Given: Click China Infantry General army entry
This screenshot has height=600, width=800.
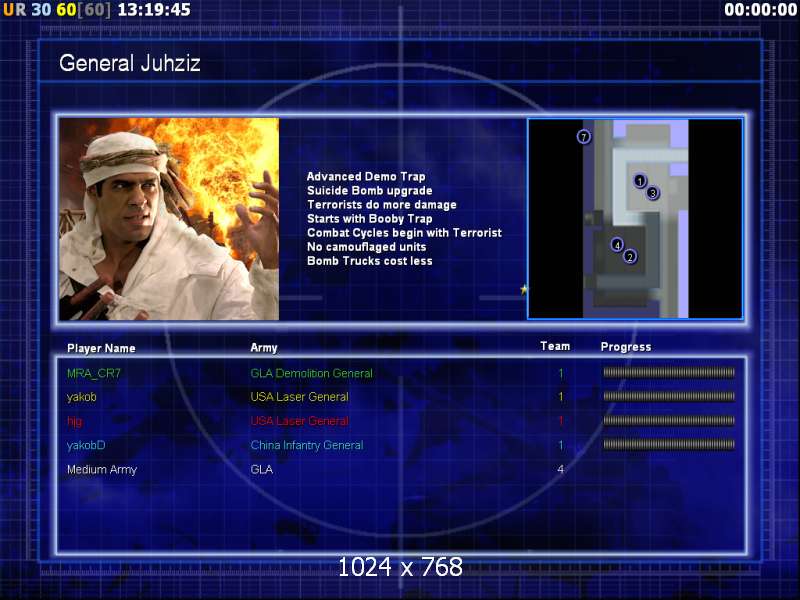Looking at the screenshot, I should click(x=307, y=445).
